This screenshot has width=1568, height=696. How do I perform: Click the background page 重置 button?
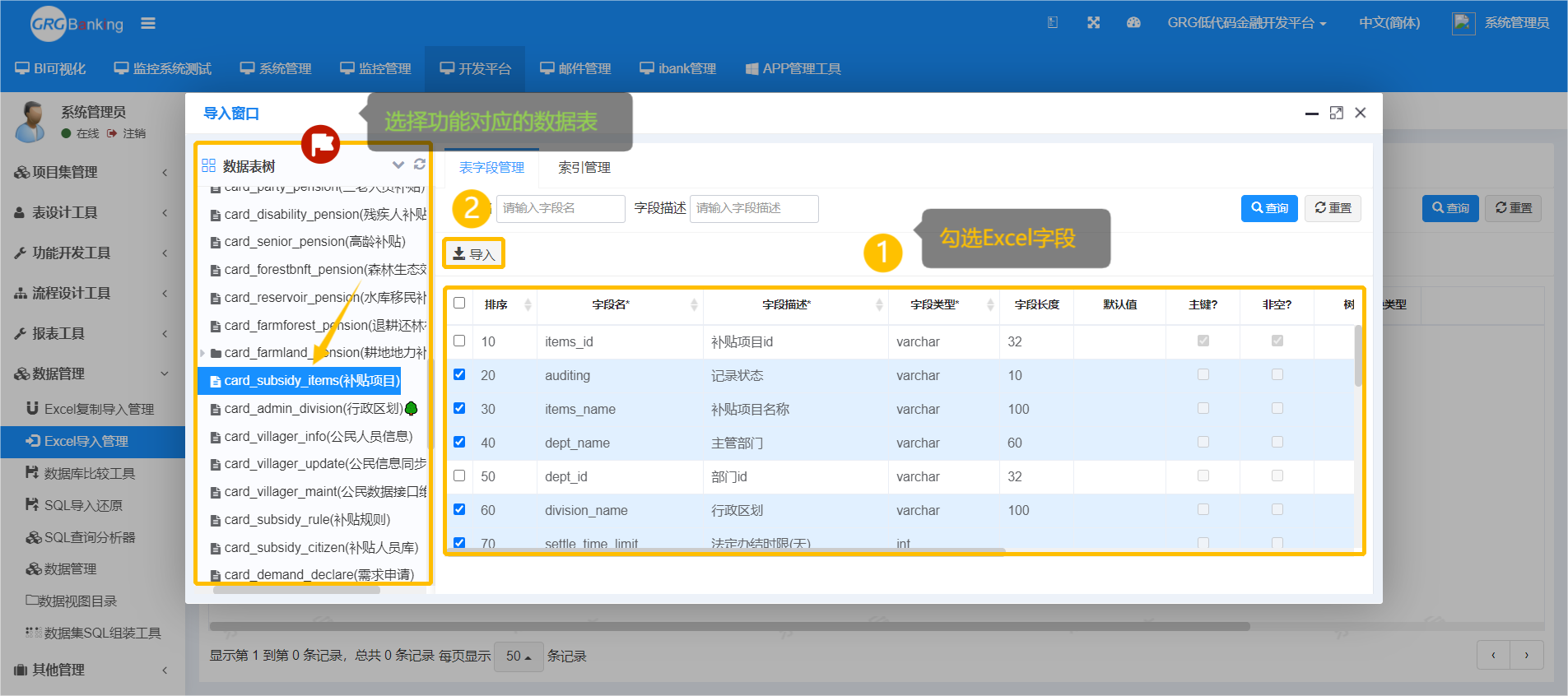coord(1513,208)
